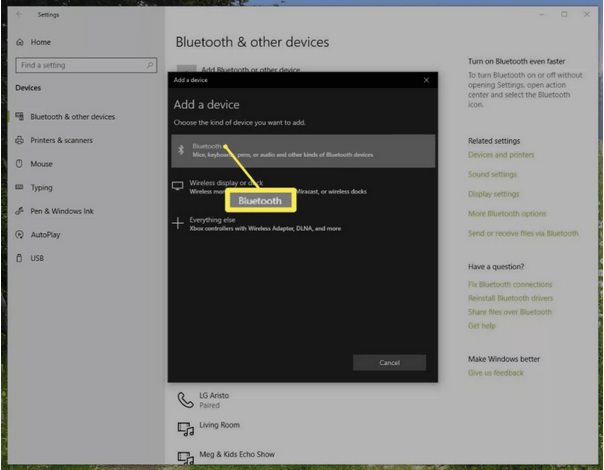Close the Add a device dialog
Screen dimensions: 604x470
click(426, 80)
